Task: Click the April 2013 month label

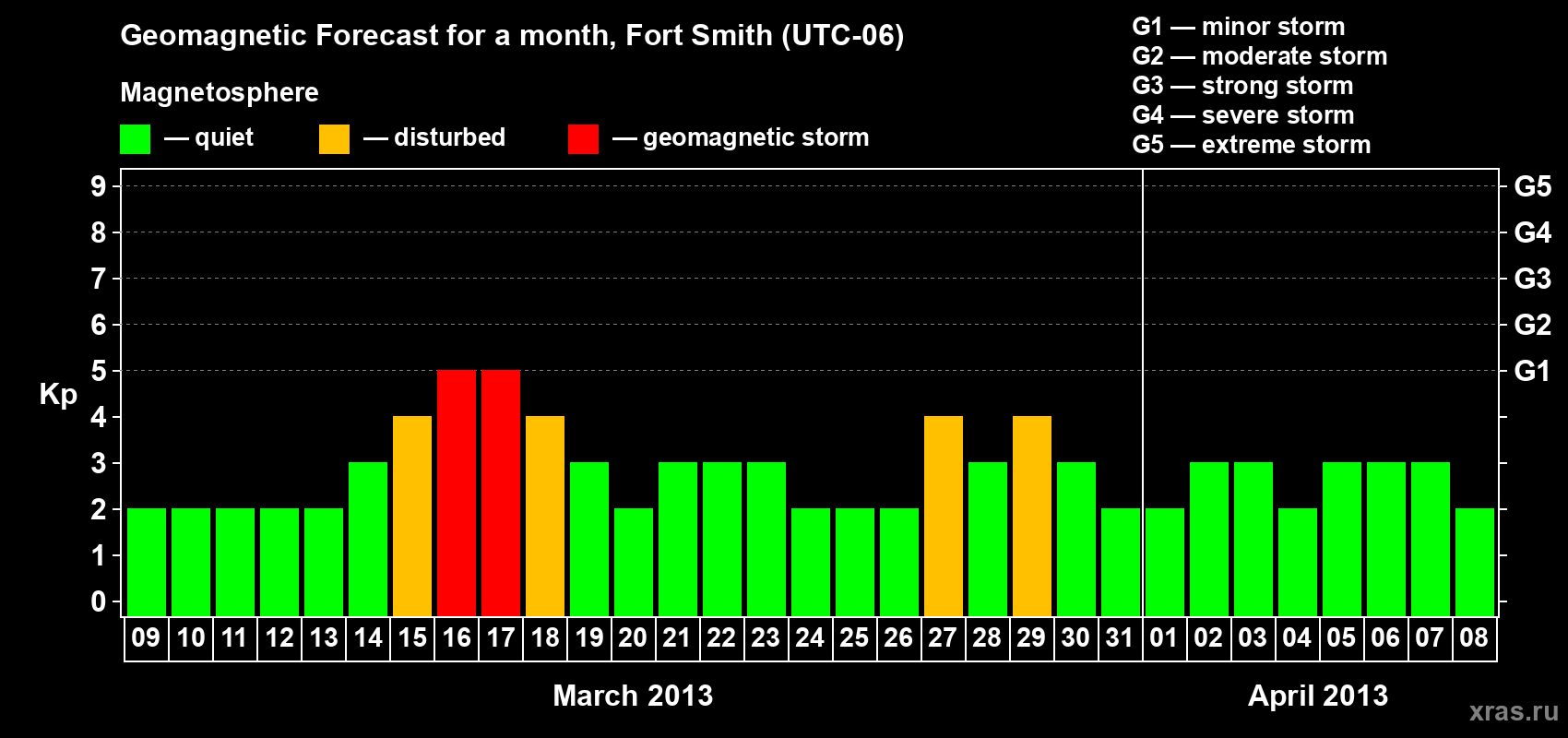Action: point(1318,696)
